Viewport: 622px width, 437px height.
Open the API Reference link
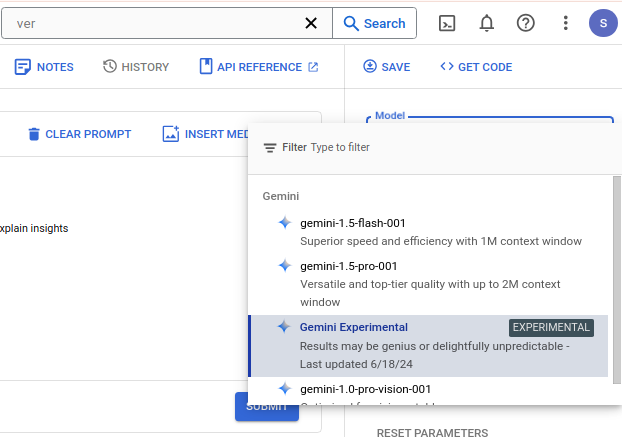coord(259,67)
